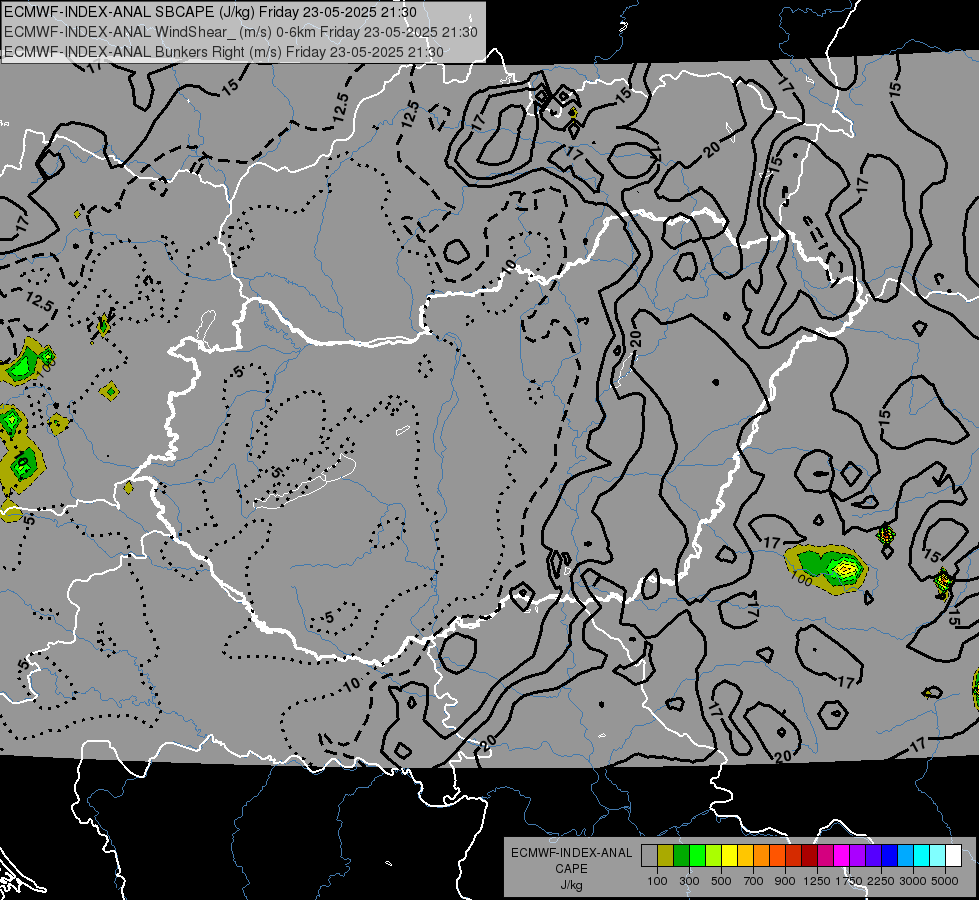Select the pure yellow legend swatch
Viewport: 979px width, 900px height.
(x=729, y=856)
